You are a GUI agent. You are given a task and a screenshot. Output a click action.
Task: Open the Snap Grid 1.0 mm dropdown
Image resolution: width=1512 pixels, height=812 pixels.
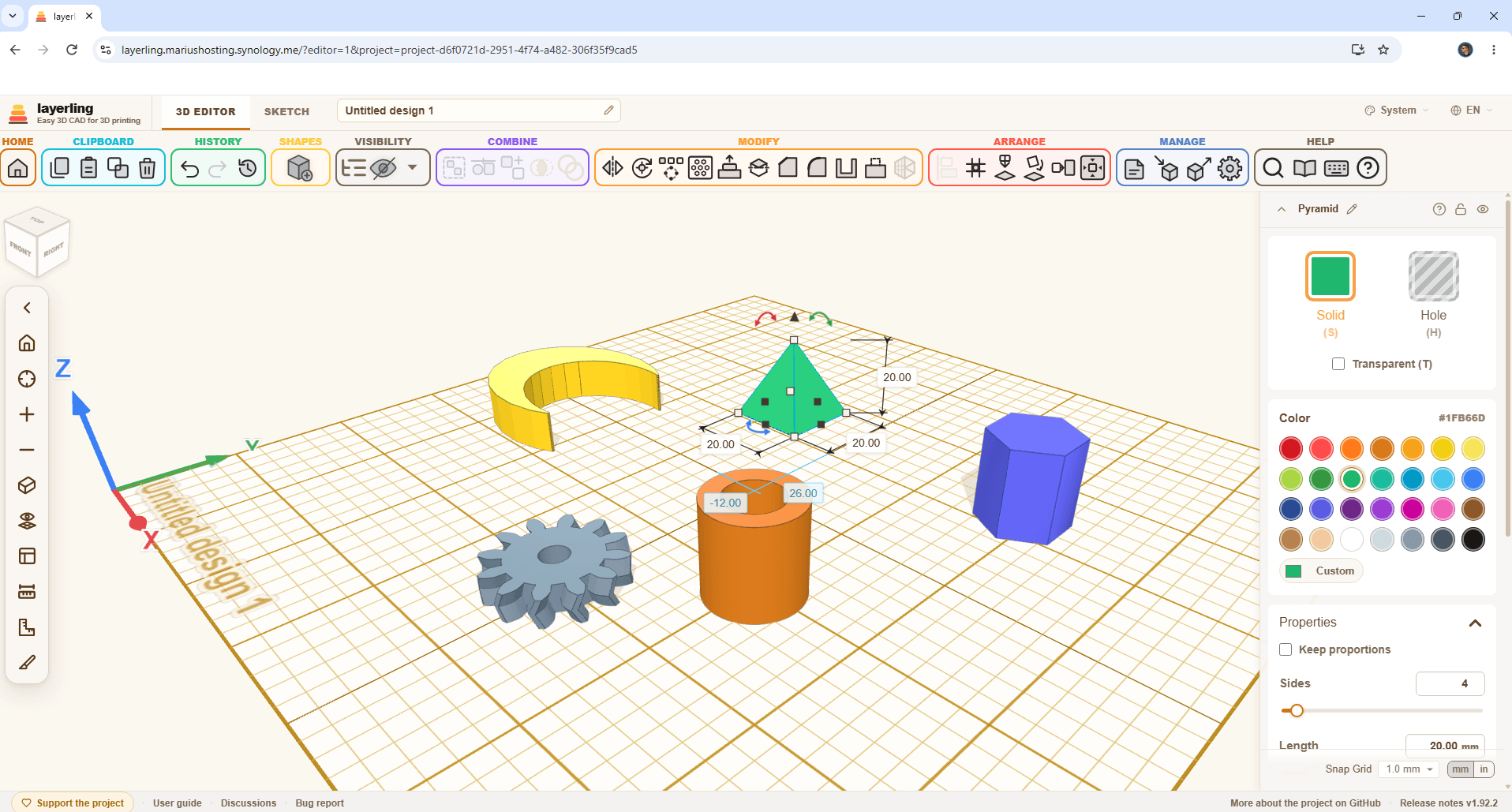coord(1409,769)
